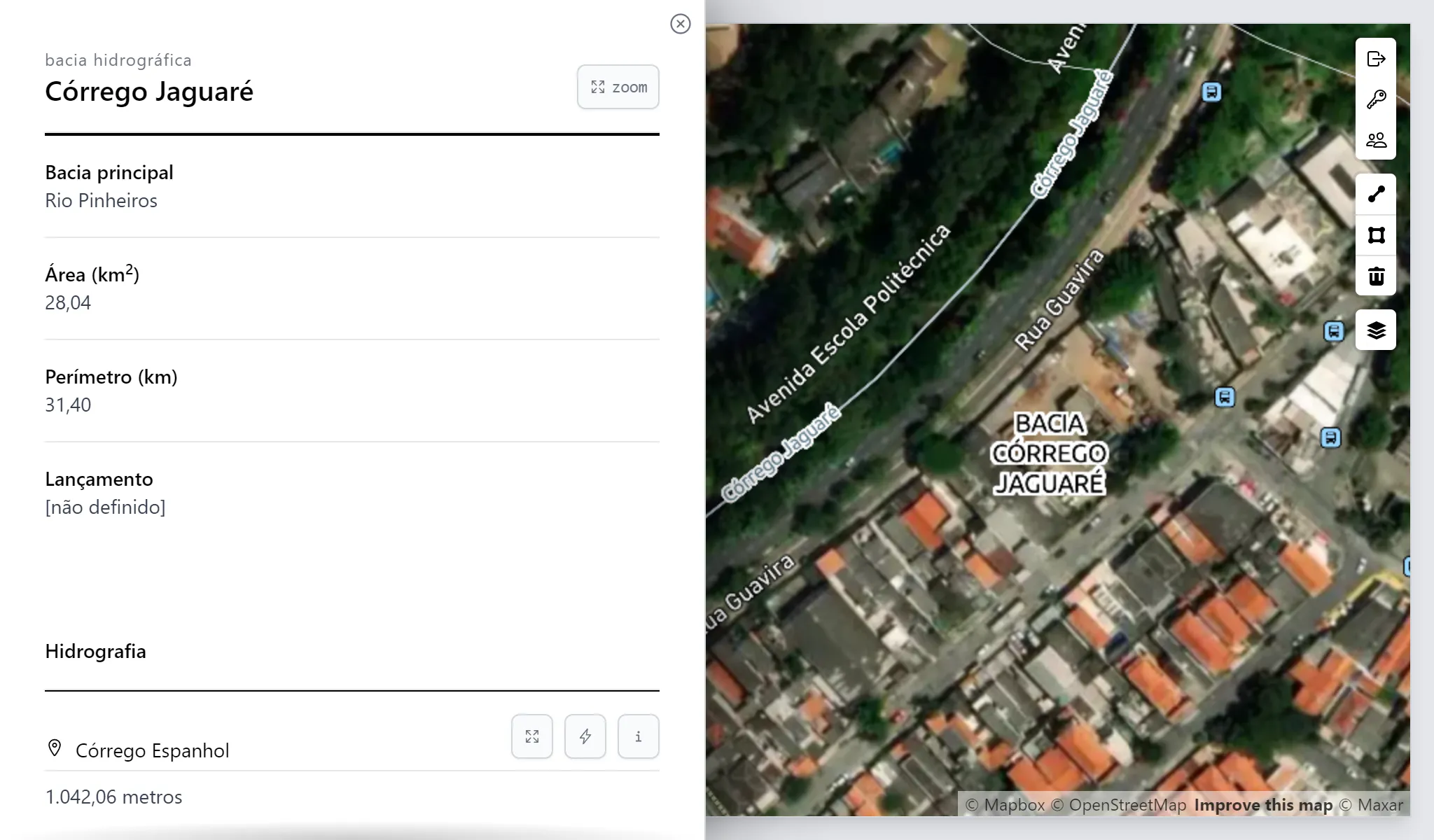Close the Córrego Jaguaré details panel
This screenshot has width=1434, height=840.
click(x=680, y=24)
